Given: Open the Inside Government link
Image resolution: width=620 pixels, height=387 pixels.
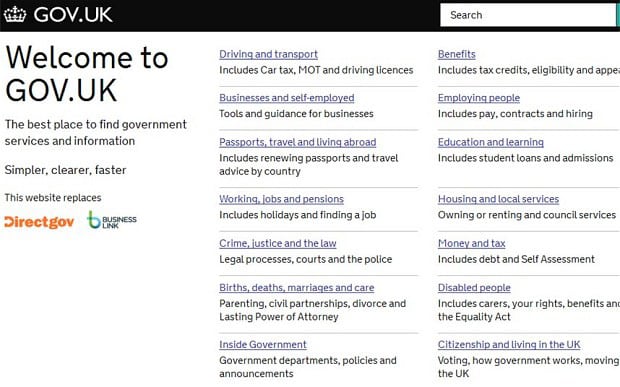Looking at the screenshot, I should coord(263,344).
